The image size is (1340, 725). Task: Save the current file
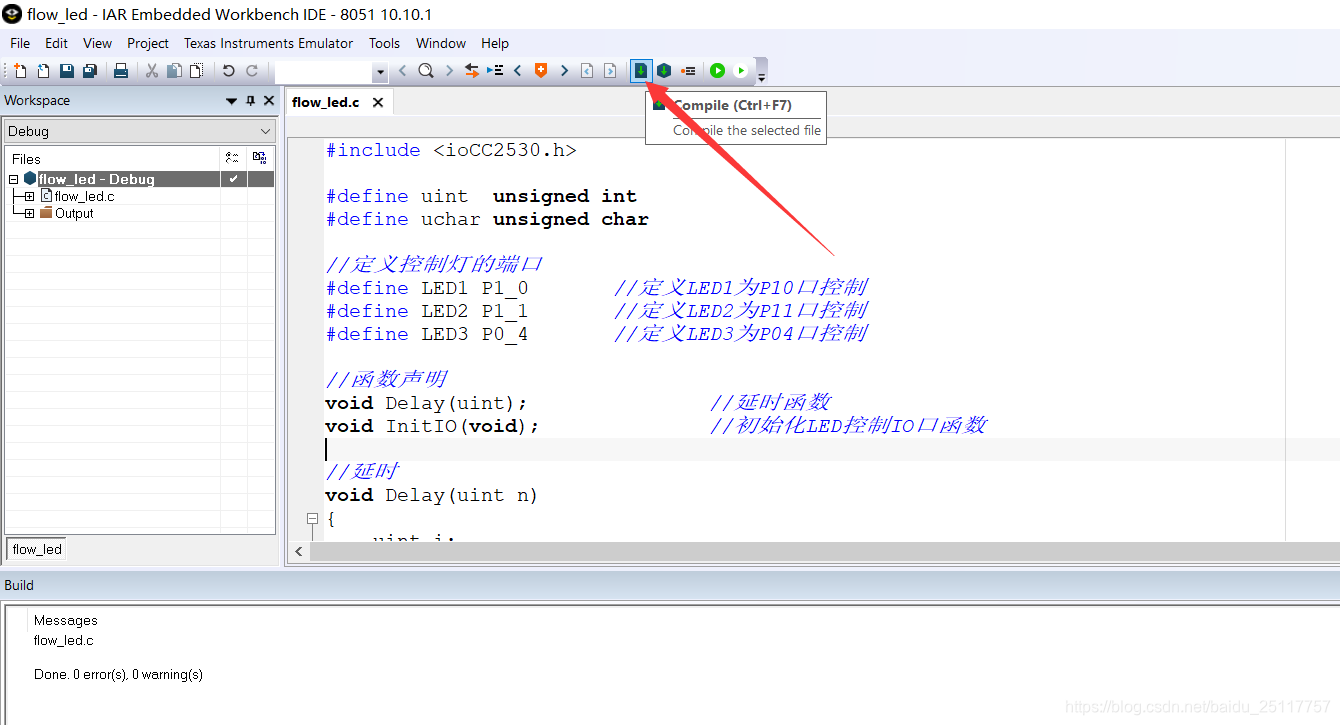click(66, 71)
